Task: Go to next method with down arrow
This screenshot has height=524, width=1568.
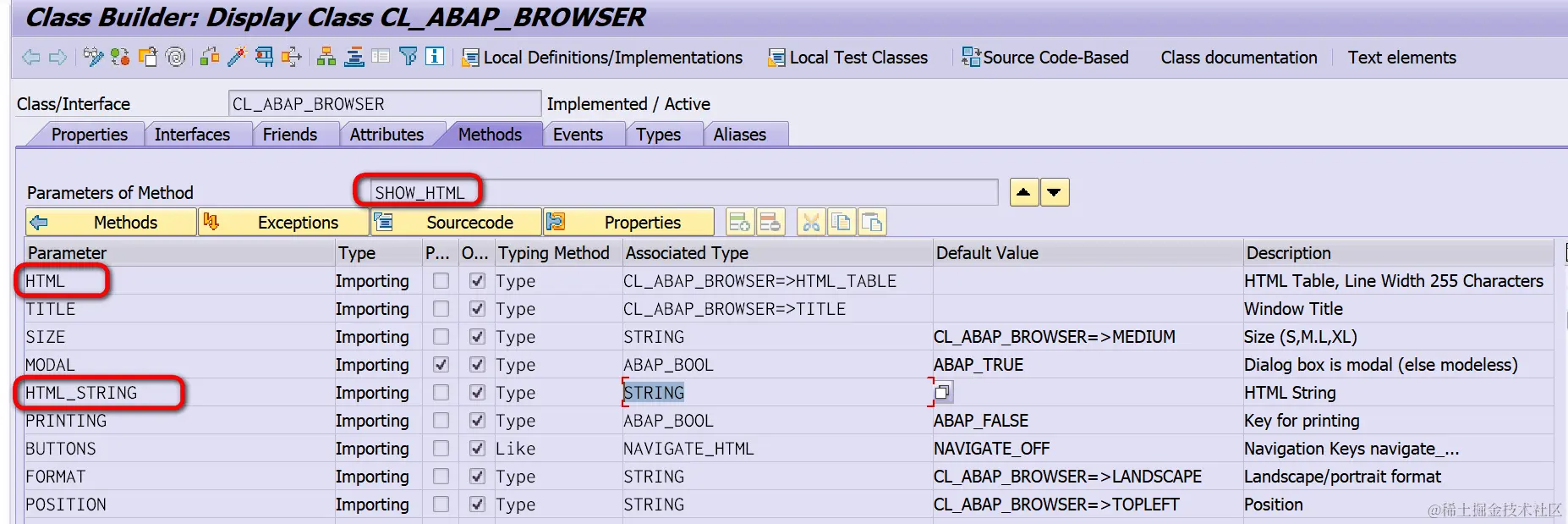Action: point(1055,192)
